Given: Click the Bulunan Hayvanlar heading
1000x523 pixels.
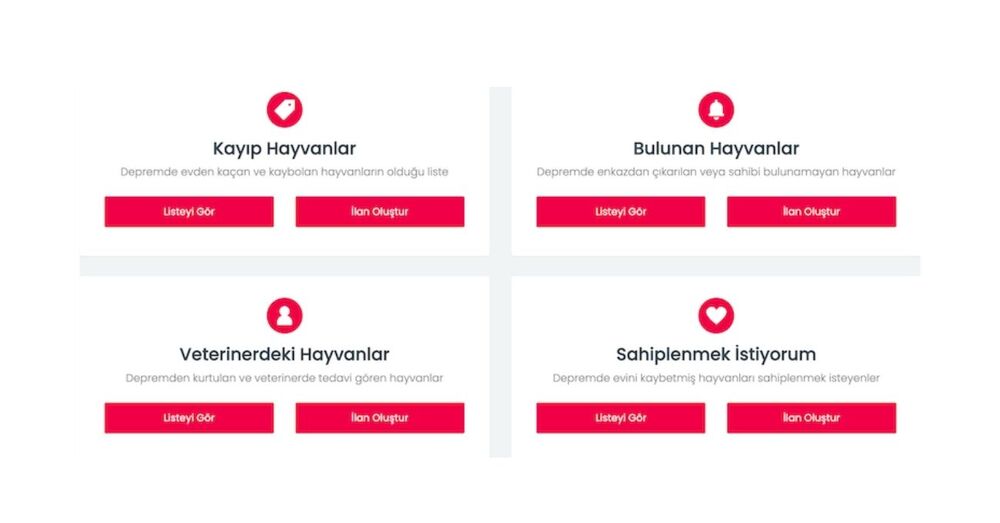Looking at the screenshot, I should coord(716,149).
